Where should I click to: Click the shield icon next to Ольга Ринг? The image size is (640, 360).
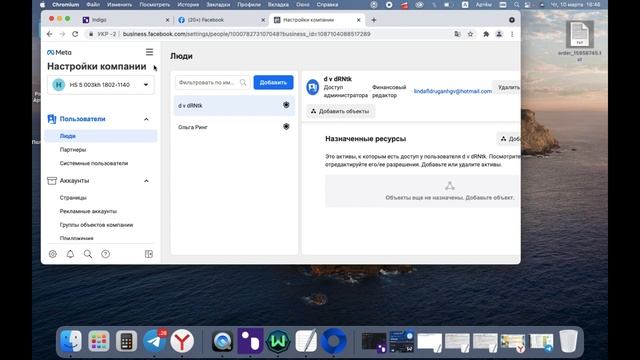[x=286, y=127]
